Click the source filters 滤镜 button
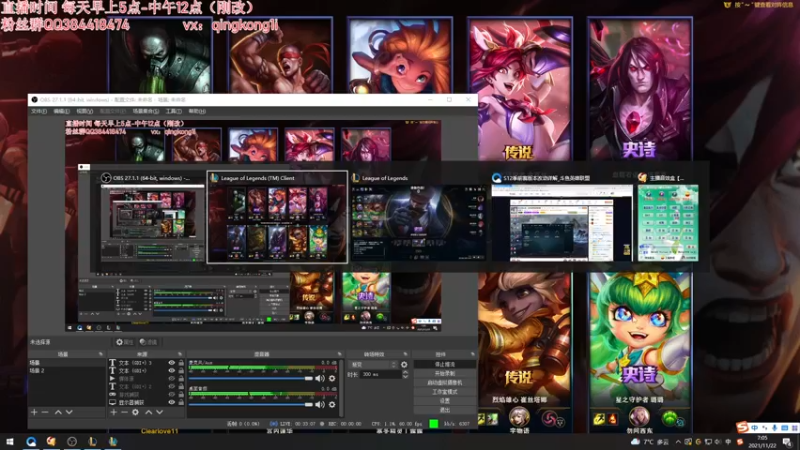The width and height of the screenshot is (800, 450). (x=148, y=342)
